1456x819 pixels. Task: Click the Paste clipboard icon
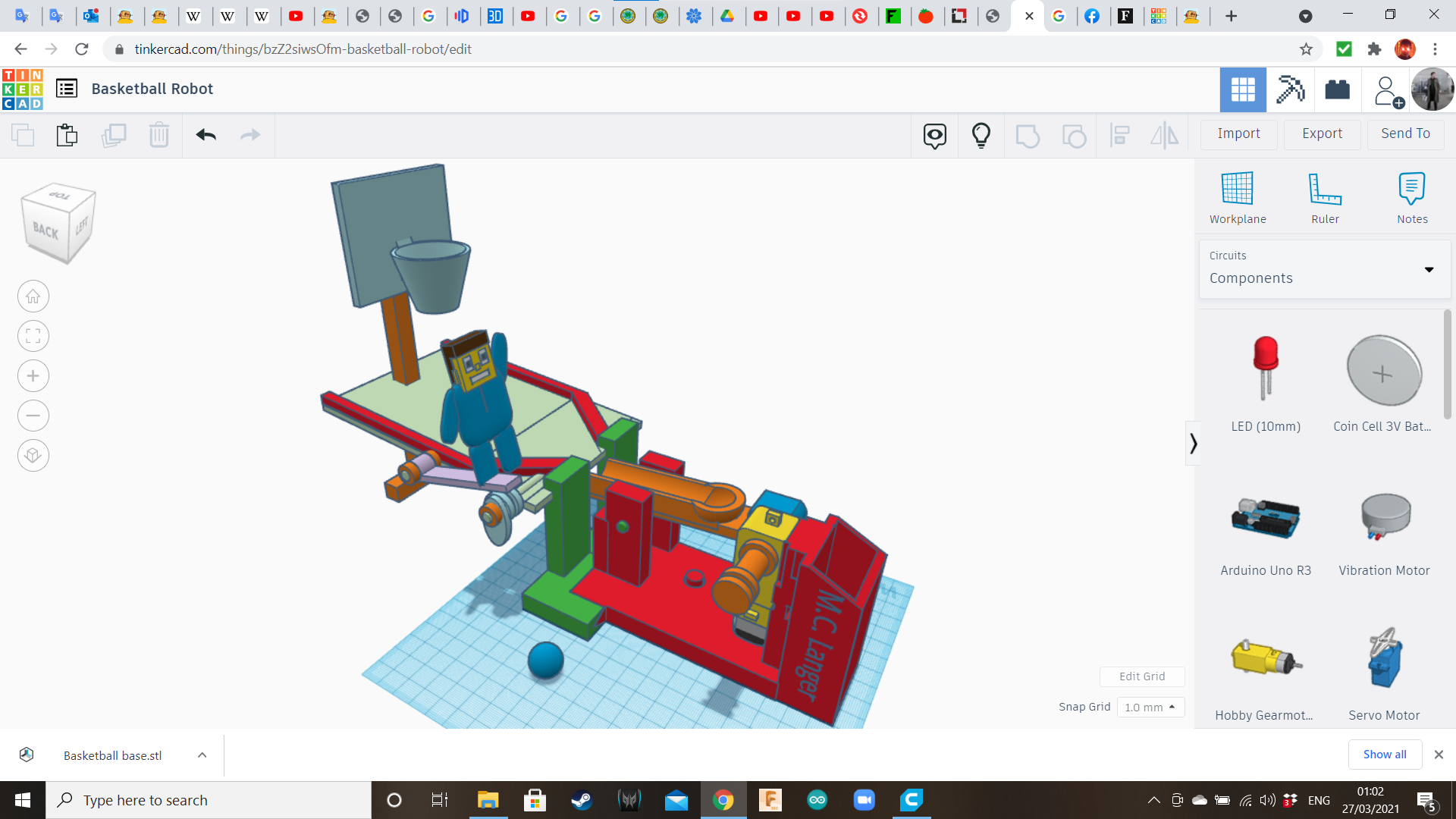(x=67, y=135)
